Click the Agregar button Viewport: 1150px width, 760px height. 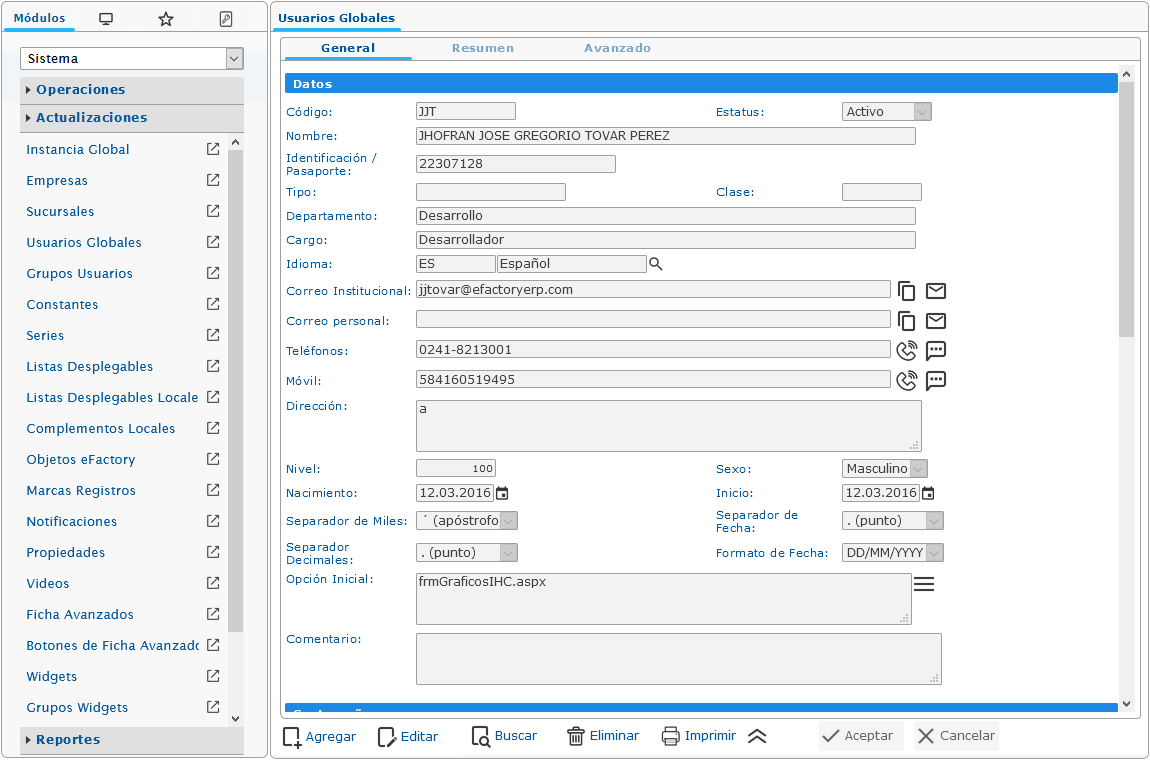pos(319,736)
